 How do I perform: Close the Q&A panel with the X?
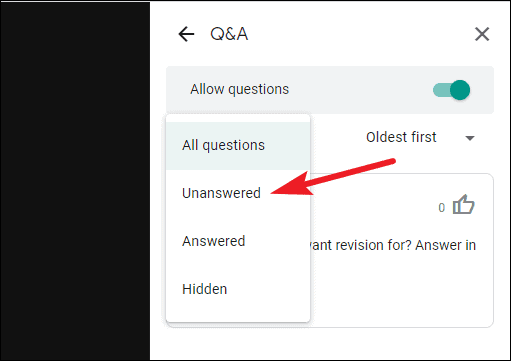point(482,34)
